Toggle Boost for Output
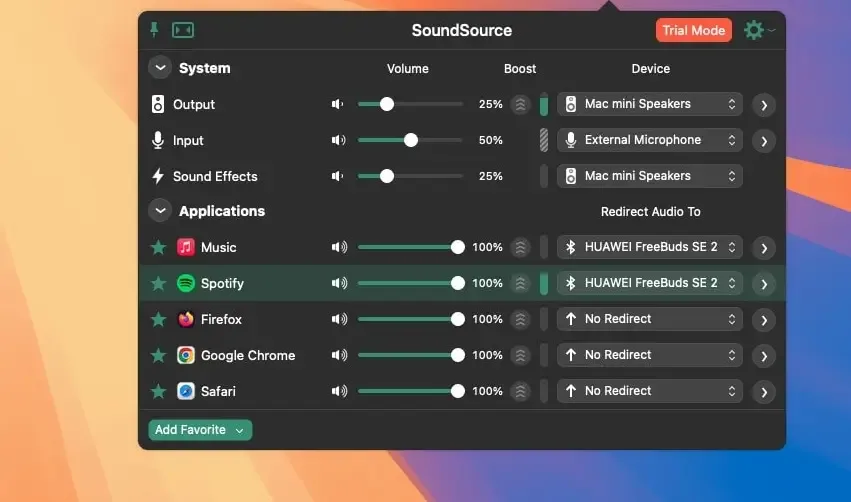This screenshot has height=502, width=851. click(520, 104)
